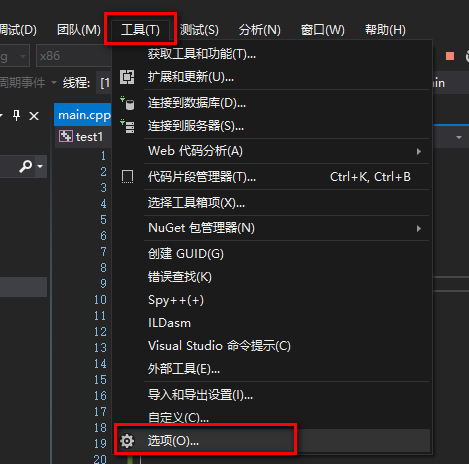Click the gear icon beside 选项
Screen dimensions: 469x464
[x=127, y=441]
